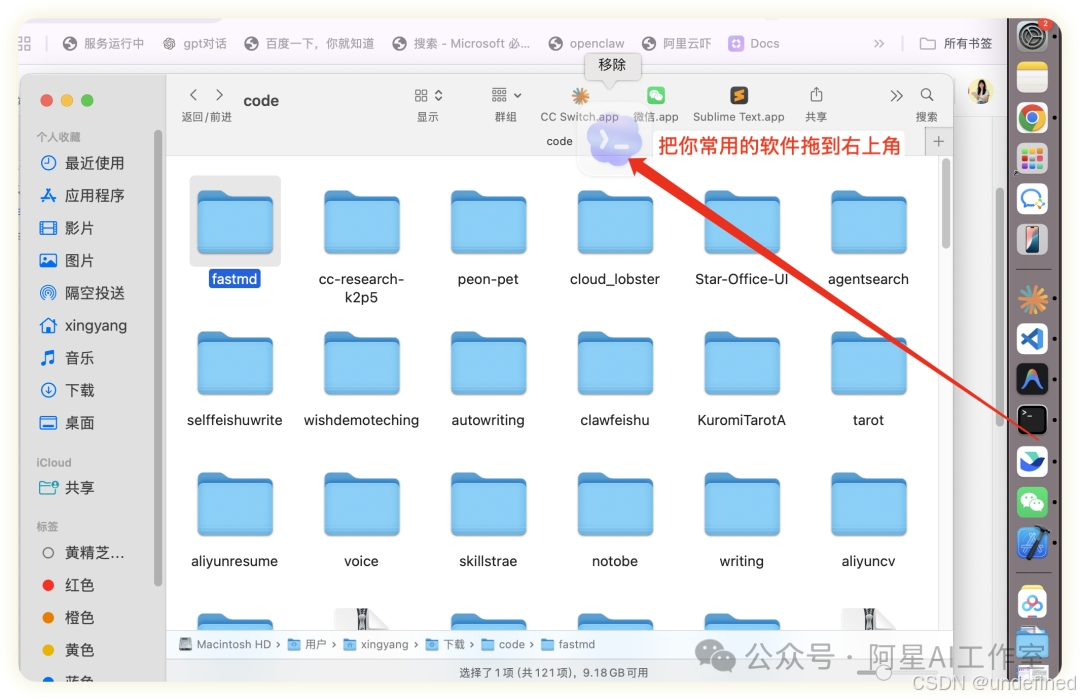Click Macintosh HD in path bar
1080x700 pixels.
(225, 644)
